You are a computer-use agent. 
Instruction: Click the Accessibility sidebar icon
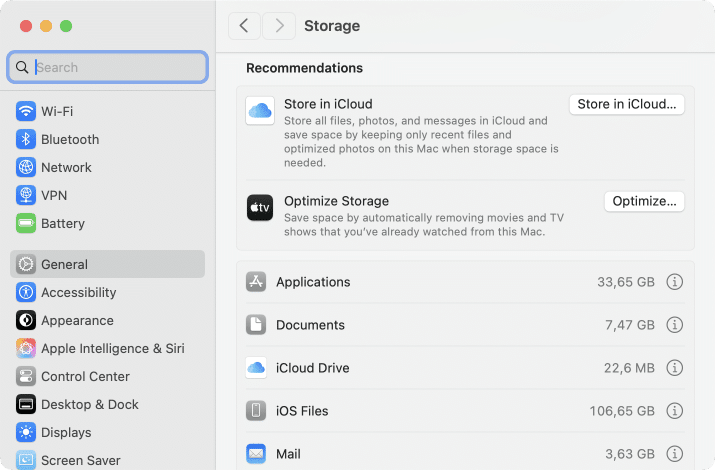(x=26, y=292)
